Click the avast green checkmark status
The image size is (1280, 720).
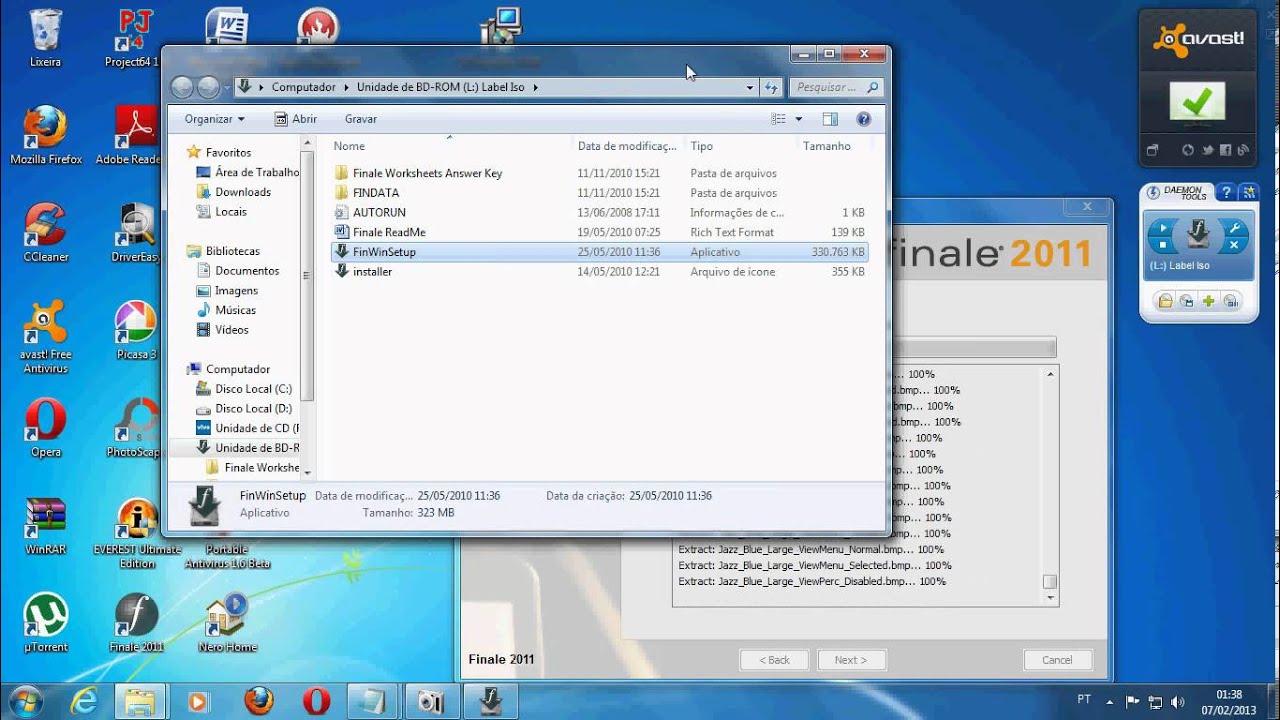coord(1197,103)
